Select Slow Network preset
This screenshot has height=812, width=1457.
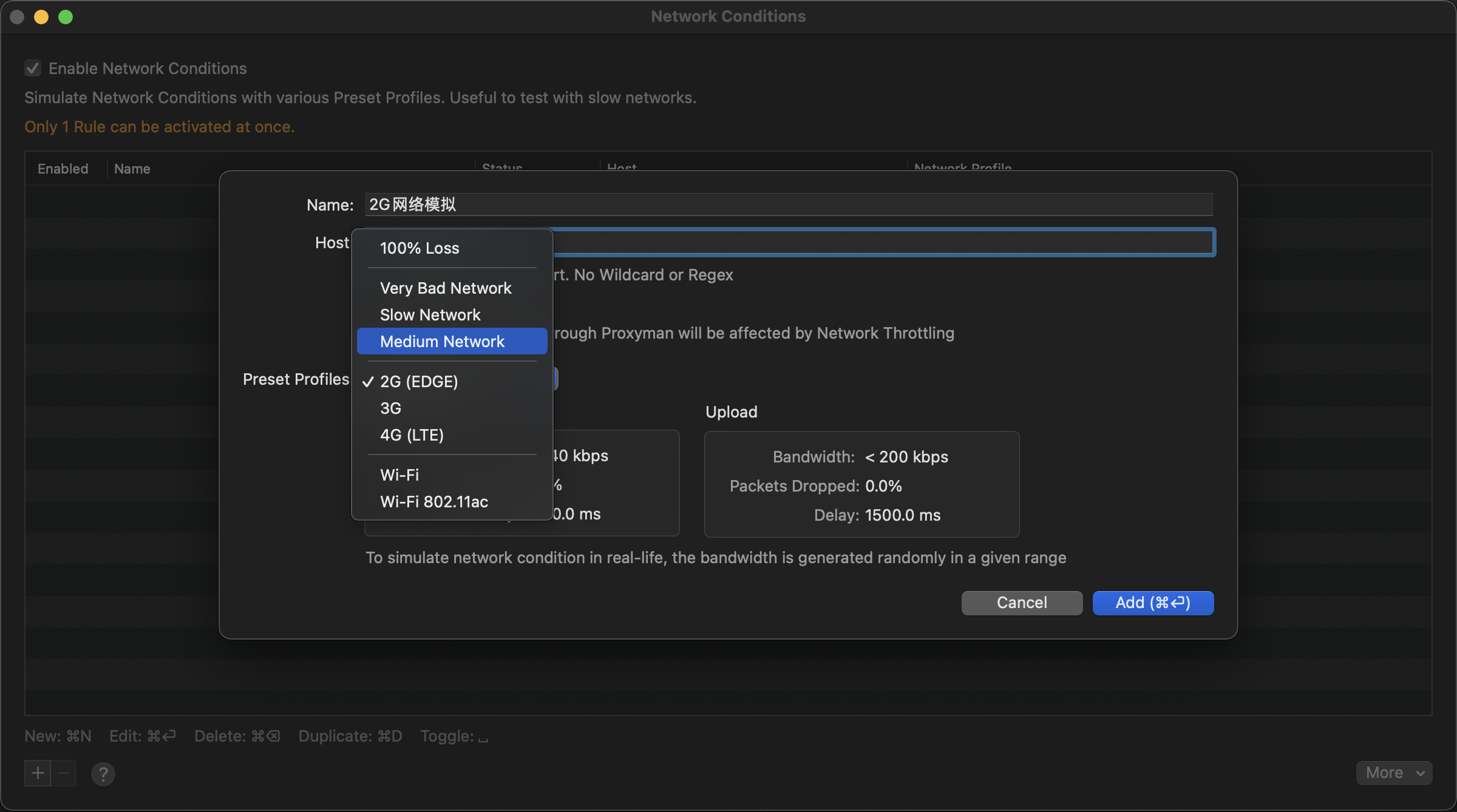click(x=430, y=314)
